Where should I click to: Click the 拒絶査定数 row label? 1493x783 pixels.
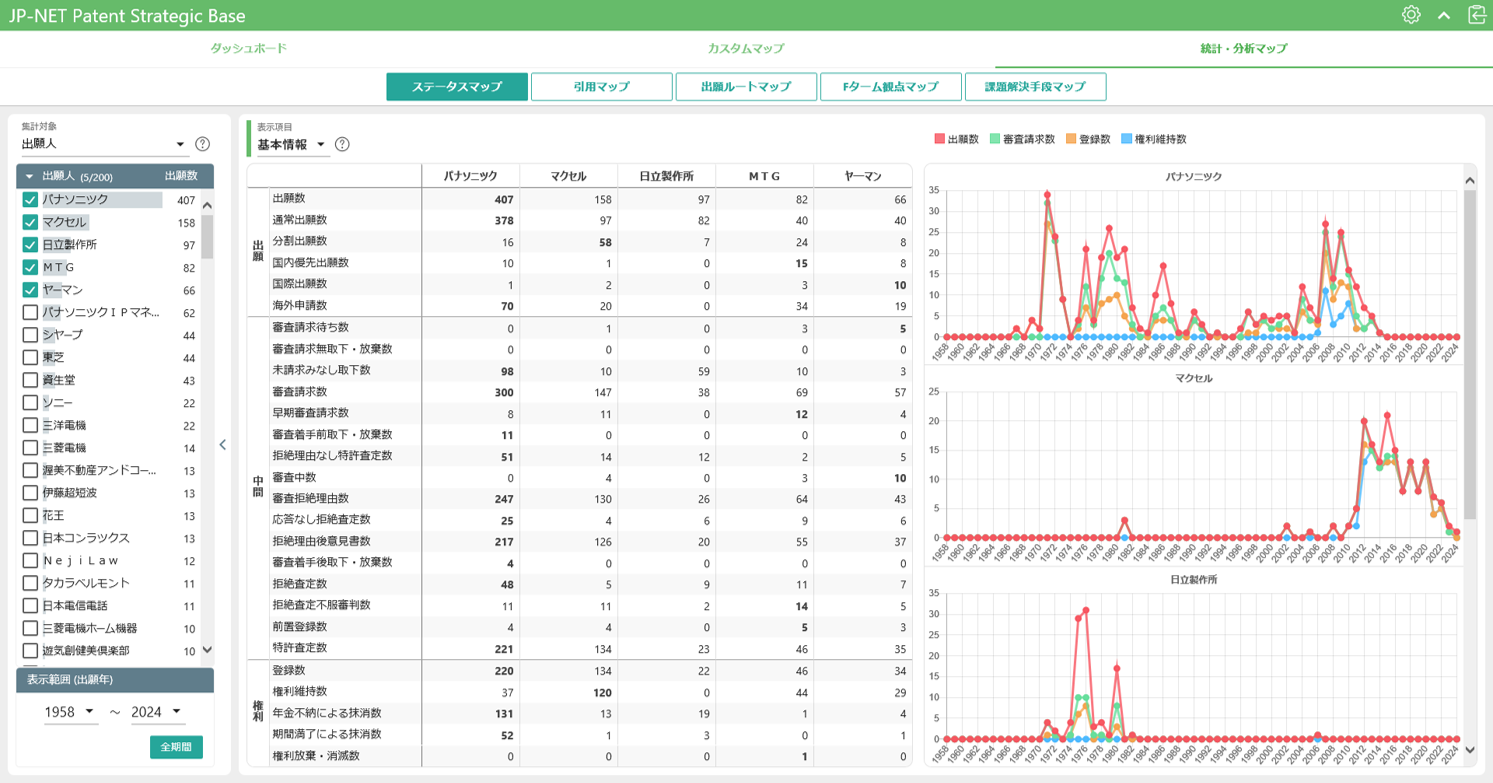(x=300, y=583)
